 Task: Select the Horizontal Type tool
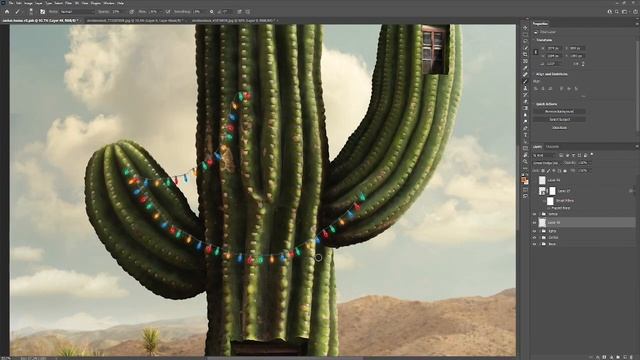[525, 135]
